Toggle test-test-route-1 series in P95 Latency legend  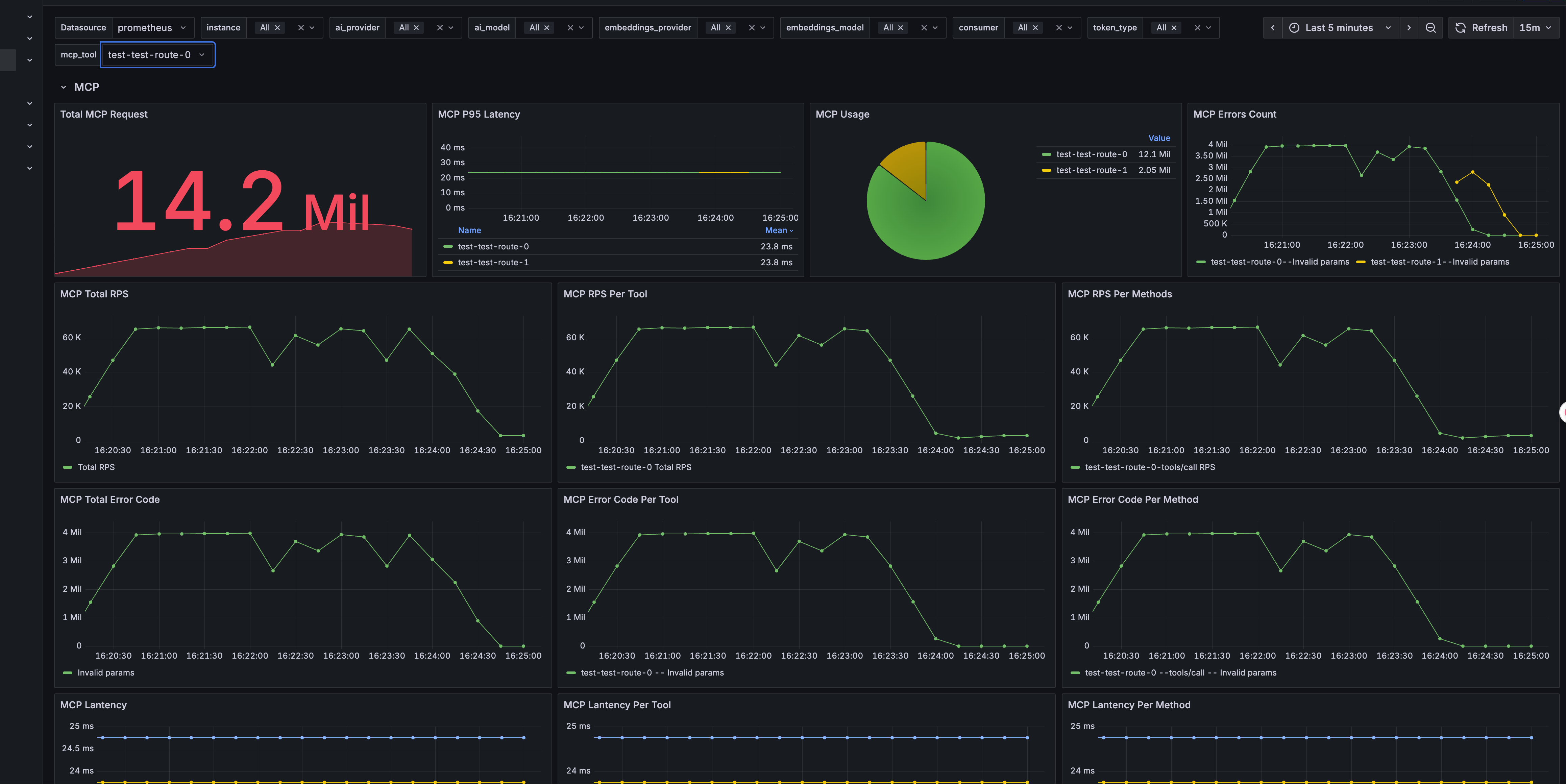coord(492,263)
